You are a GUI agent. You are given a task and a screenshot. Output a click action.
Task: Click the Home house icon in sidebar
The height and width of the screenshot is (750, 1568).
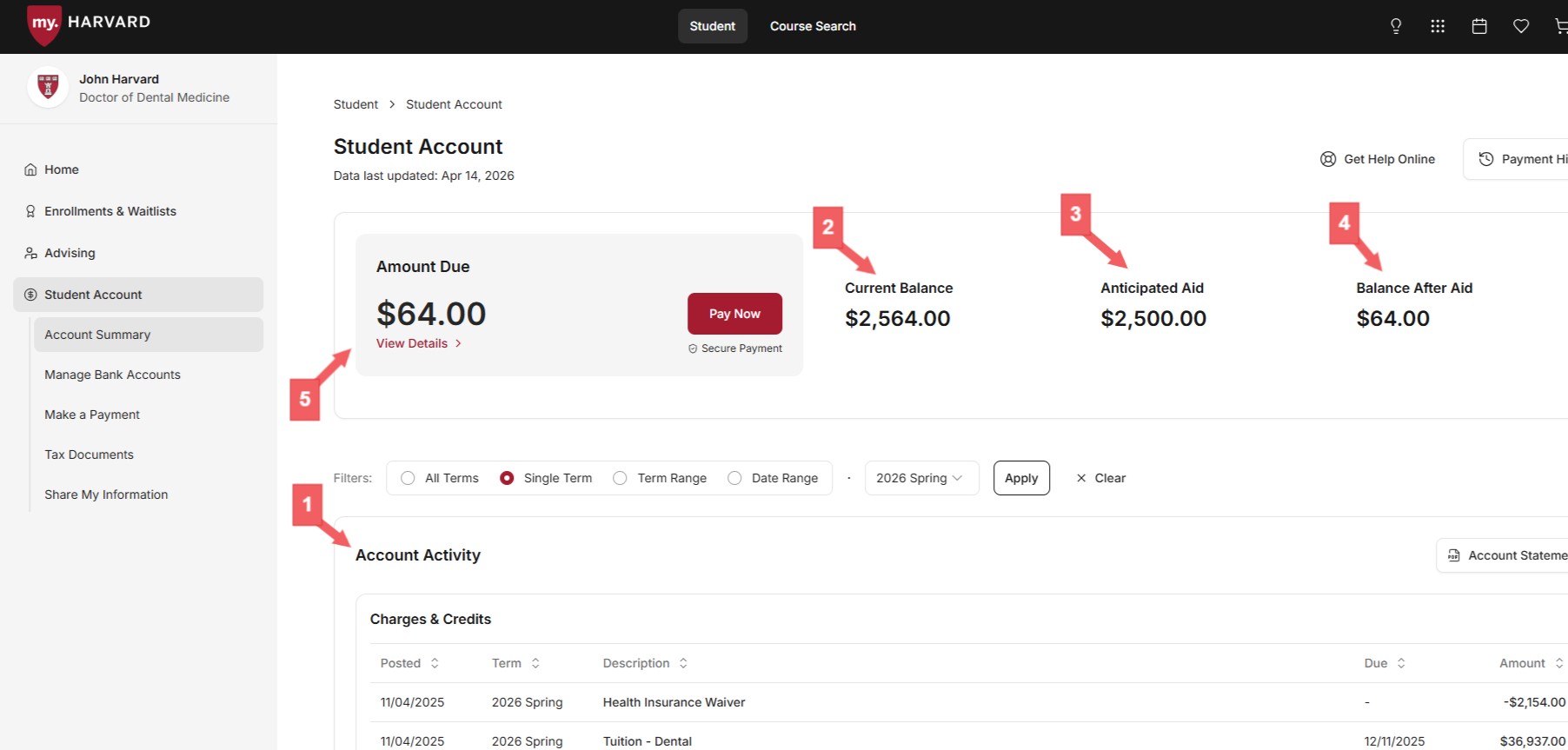click(x=30, y=169)
